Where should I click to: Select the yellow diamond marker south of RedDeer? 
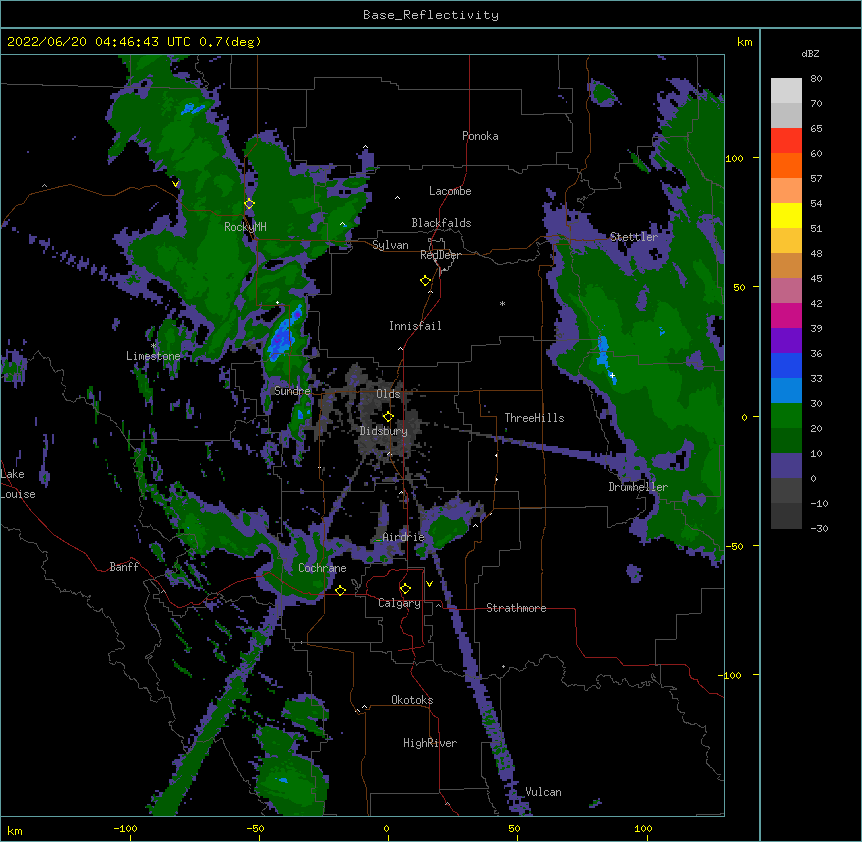coord(425,281)
